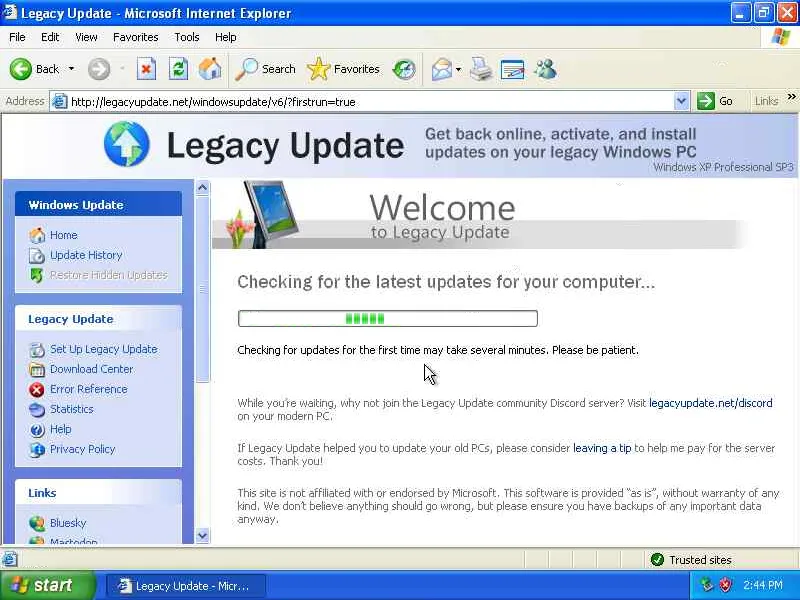Screen dimensions: 800x600
Task: Click the Legacy Update globe logo
Action: click(127, 144)
